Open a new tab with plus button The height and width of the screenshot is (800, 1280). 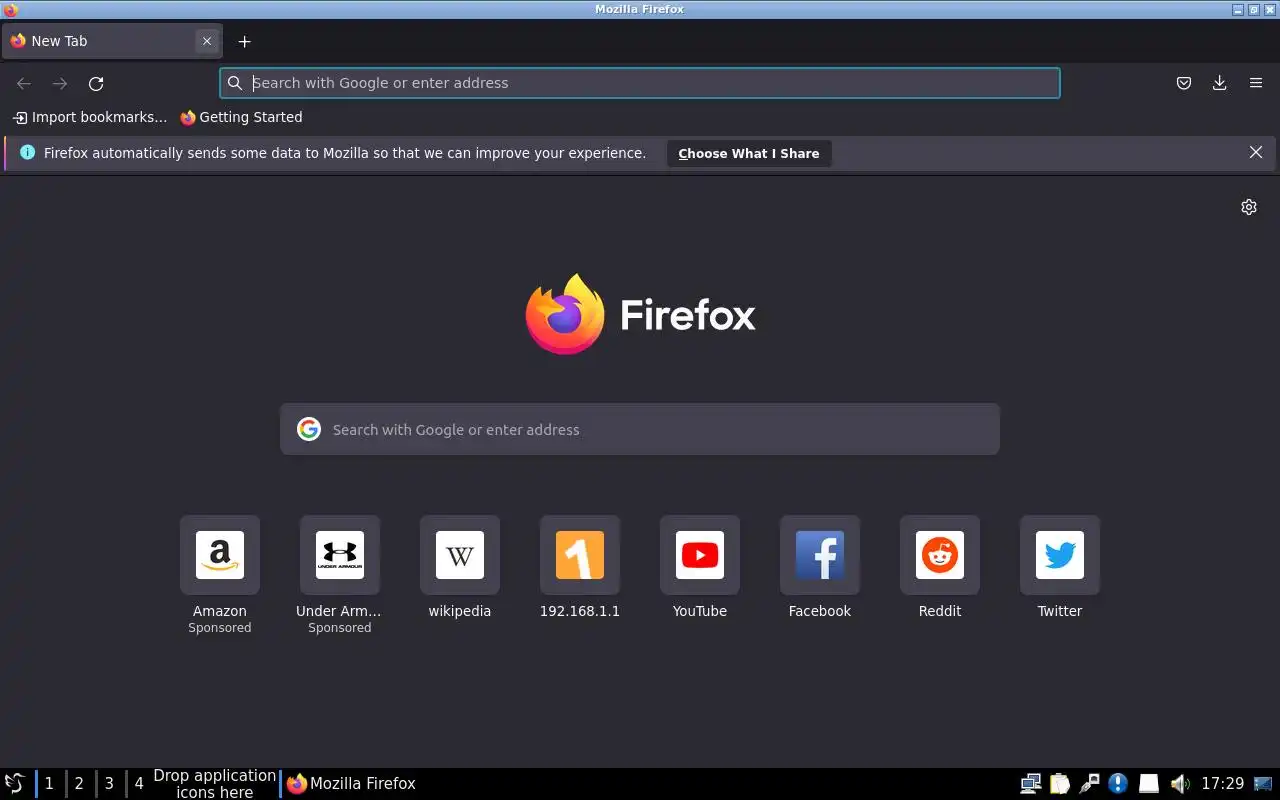[x=244, y=41]
